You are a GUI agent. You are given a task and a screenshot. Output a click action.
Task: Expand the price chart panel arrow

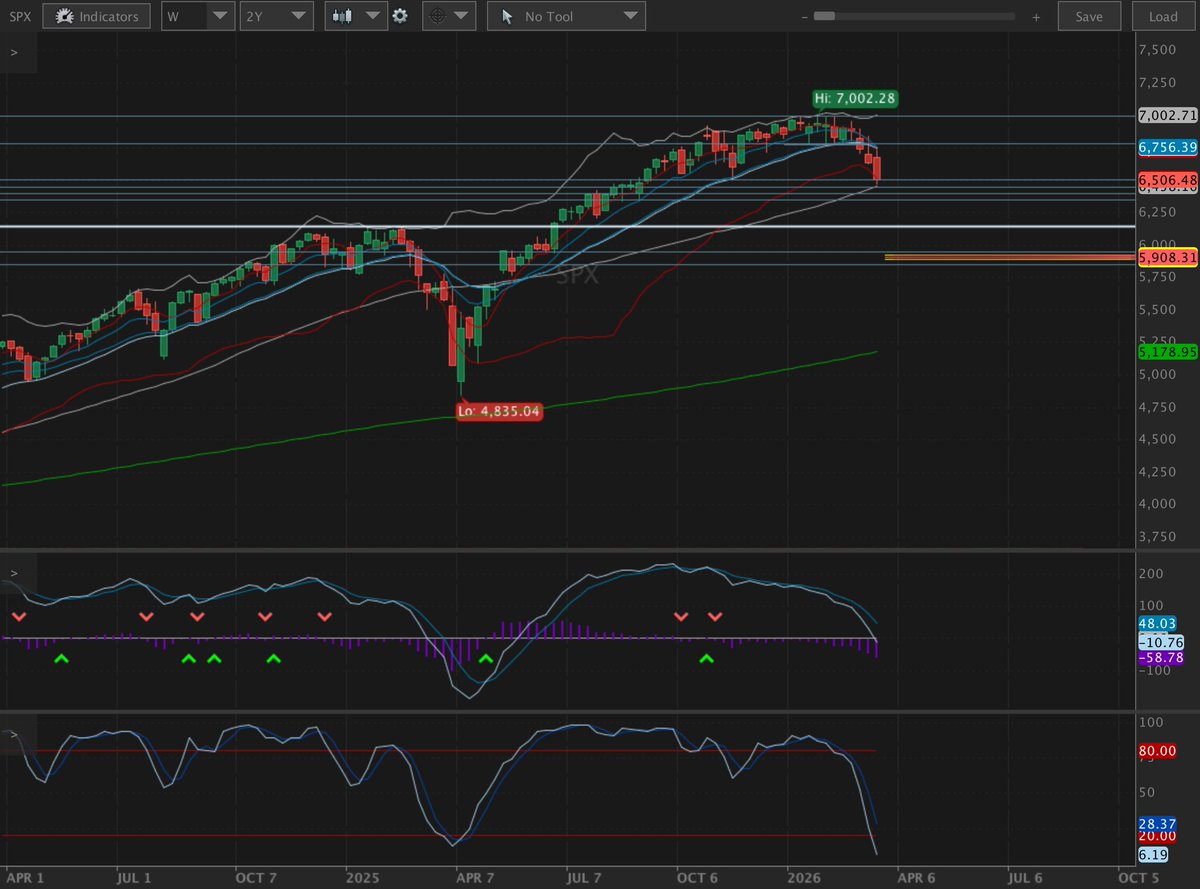point(15,53)
